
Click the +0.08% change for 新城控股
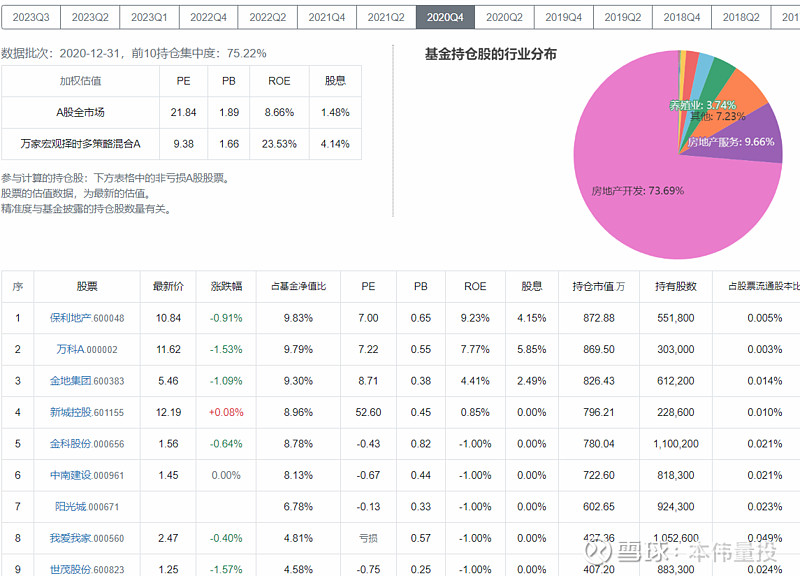click(226, 412)
